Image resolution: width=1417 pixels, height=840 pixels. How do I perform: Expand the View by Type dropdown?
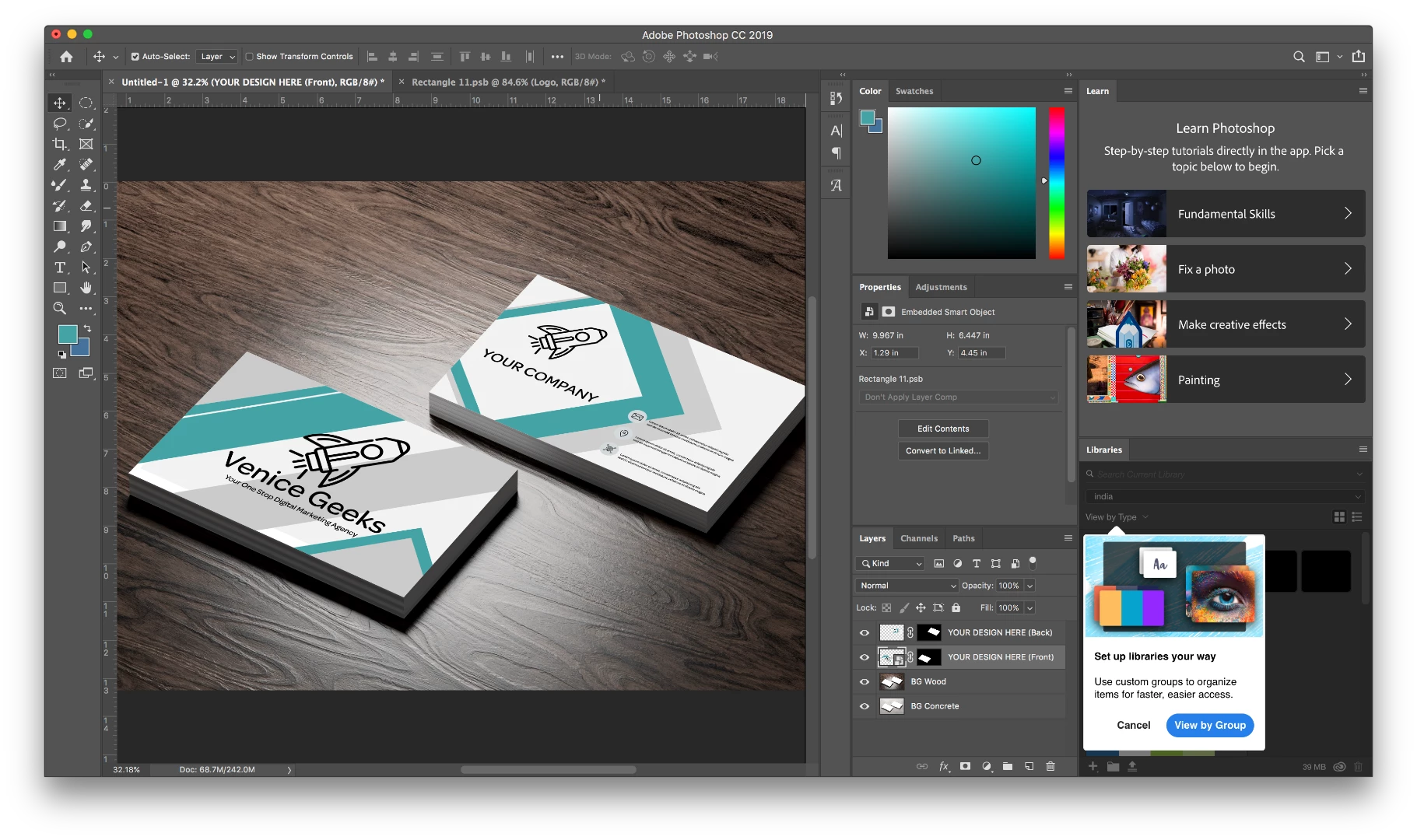[1117, 517]
